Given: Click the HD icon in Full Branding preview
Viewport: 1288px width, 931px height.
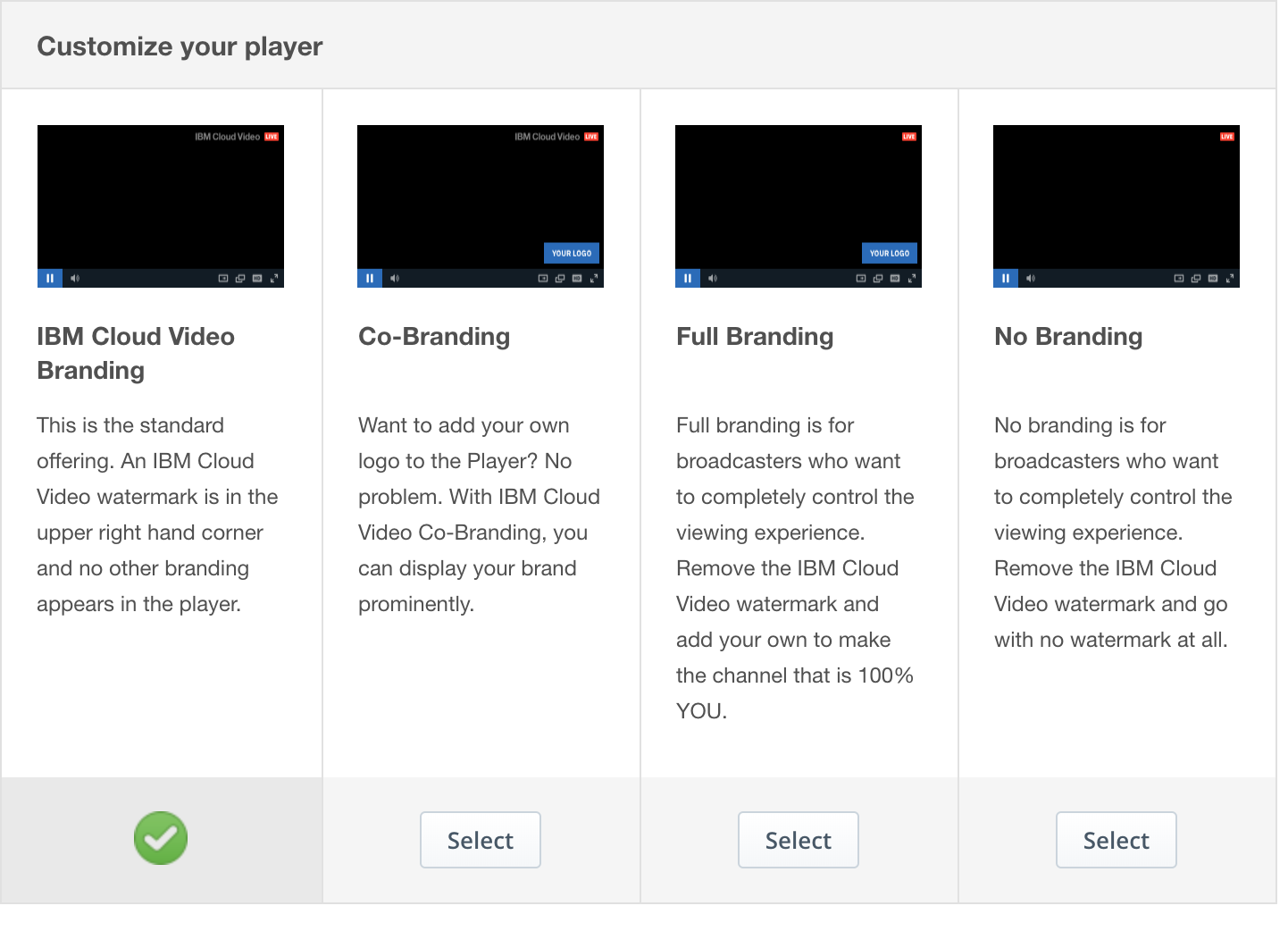Looking at the screenshot, I should 895,279.
